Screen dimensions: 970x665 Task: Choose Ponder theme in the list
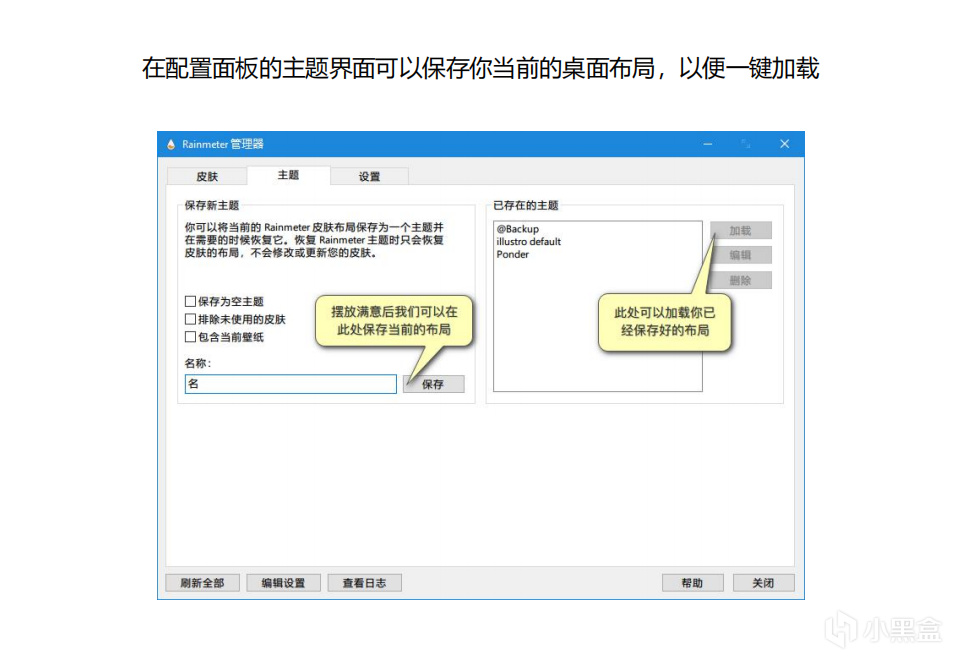tap(513, 254)
